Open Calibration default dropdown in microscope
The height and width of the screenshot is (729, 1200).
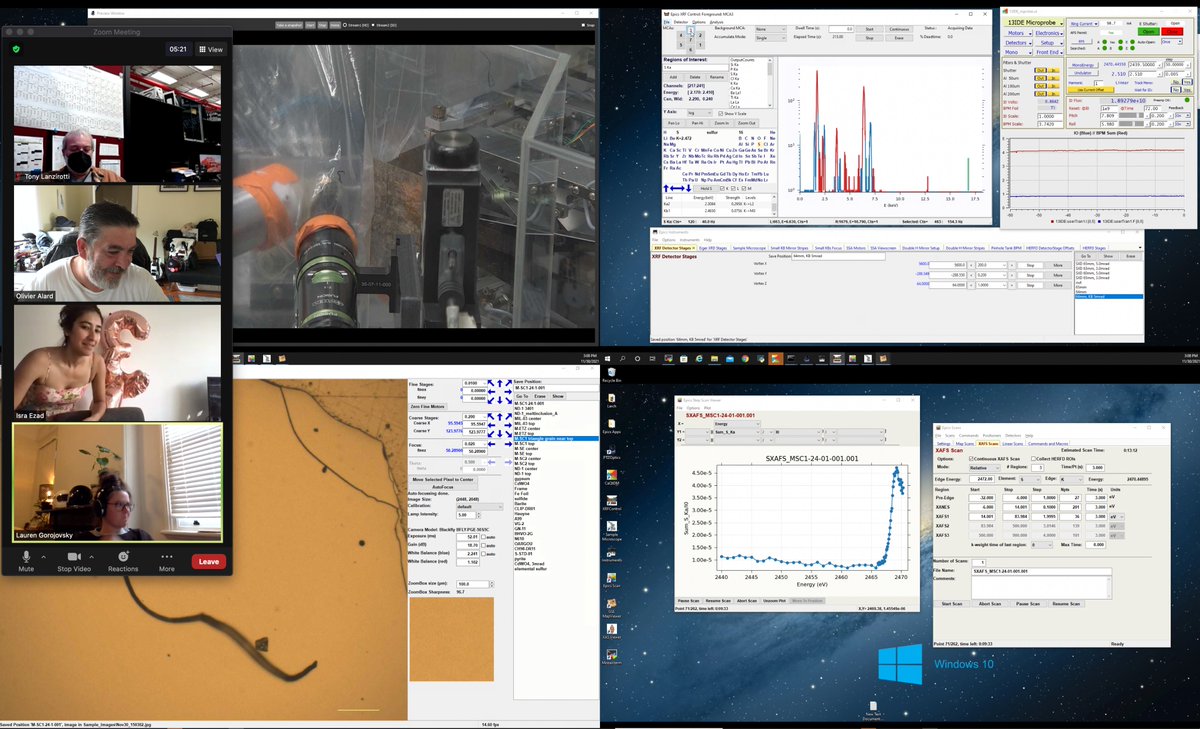[479, 507]
